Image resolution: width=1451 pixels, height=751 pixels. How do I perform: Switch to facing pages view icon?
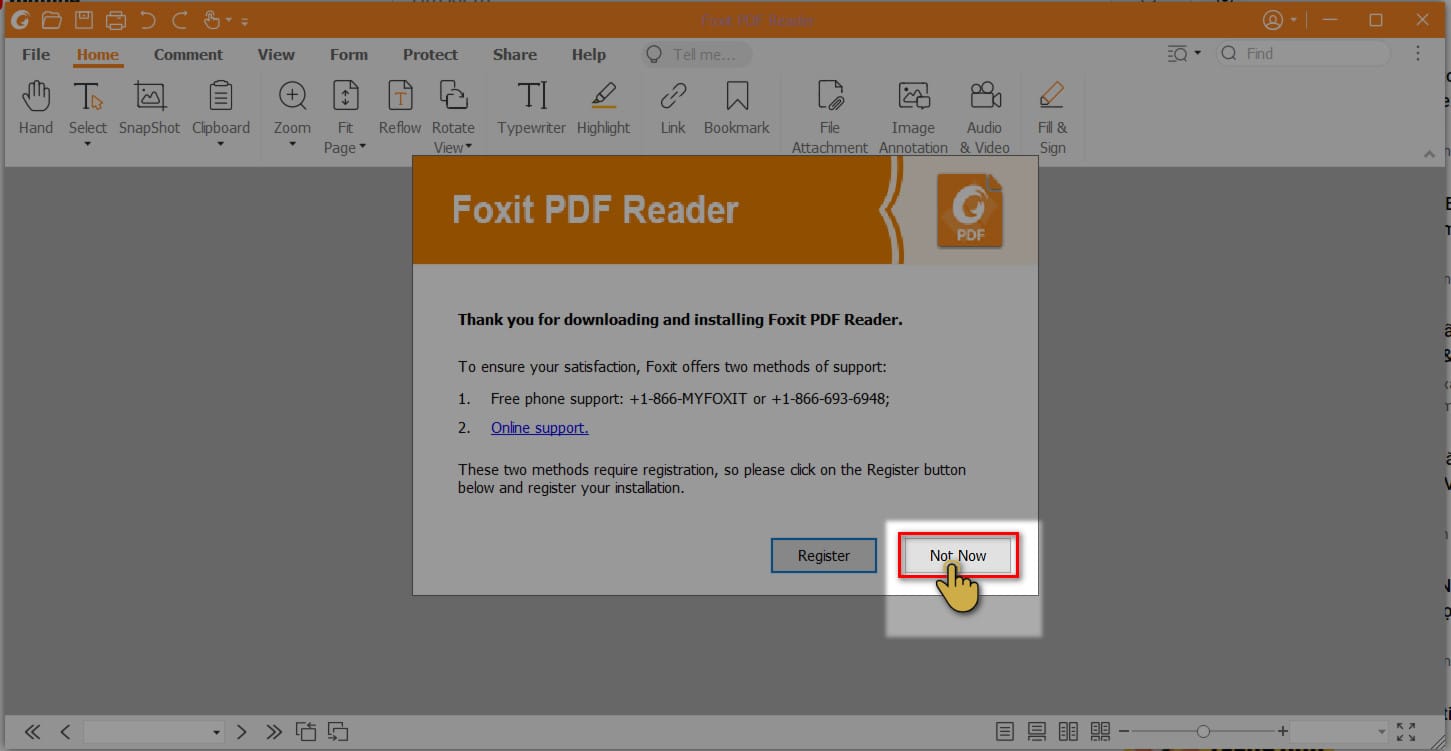click(x=1069, y=732)
